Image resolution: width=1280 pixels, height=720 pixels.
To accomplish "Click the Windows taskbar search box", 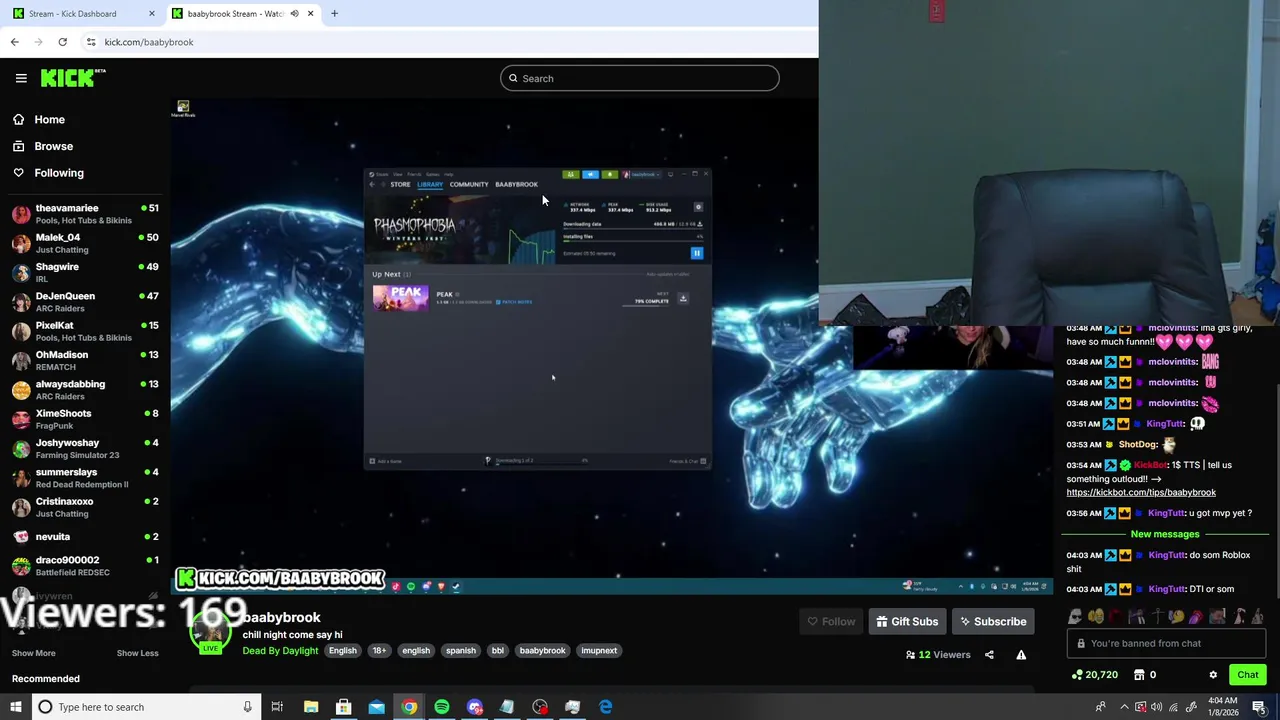I will coord(148,707).
